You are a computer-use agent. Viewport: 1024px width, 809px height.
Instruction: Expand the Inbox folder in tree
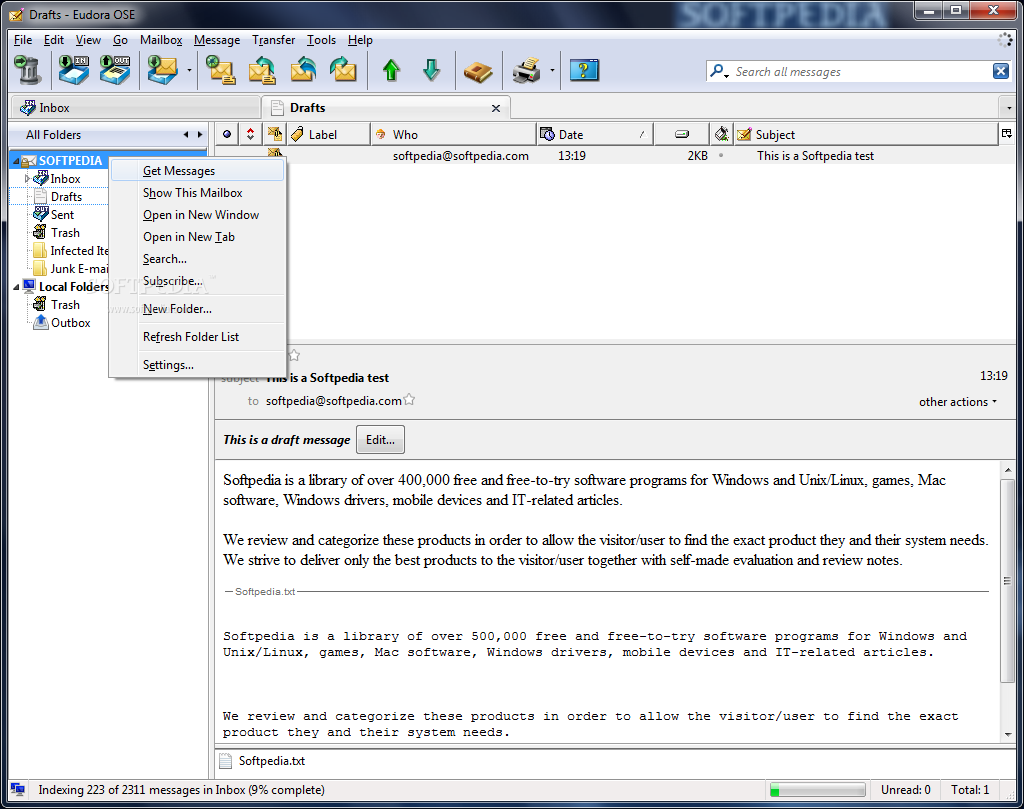[27, 178]
